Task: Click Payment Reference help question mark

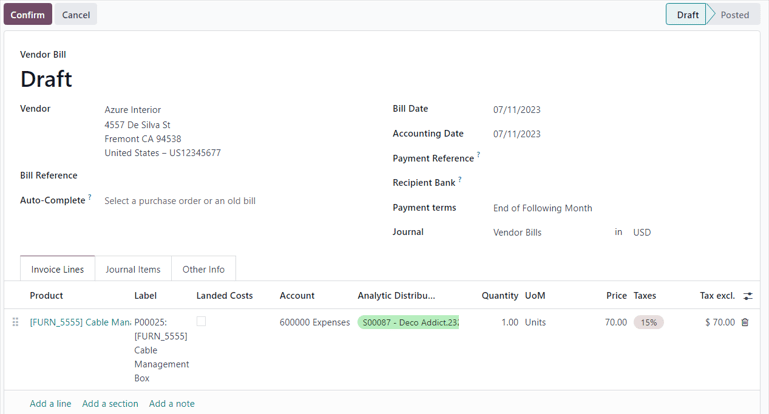Action: coord(478,155)
